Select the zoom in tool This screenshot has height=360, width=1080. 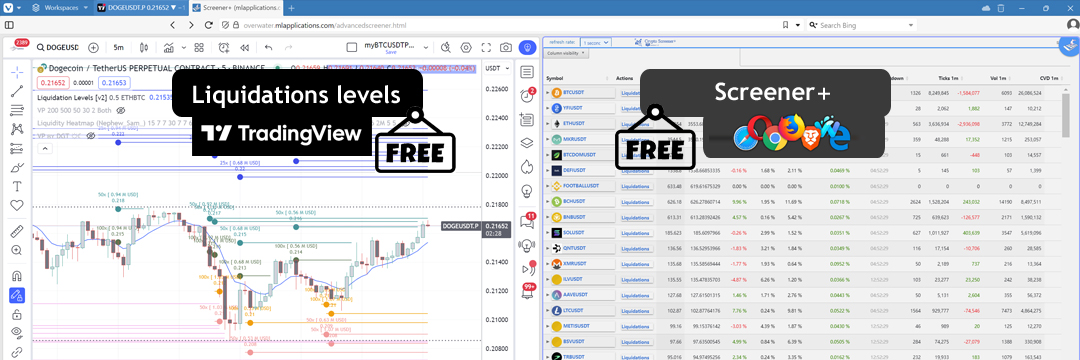[x=17, y=250]
